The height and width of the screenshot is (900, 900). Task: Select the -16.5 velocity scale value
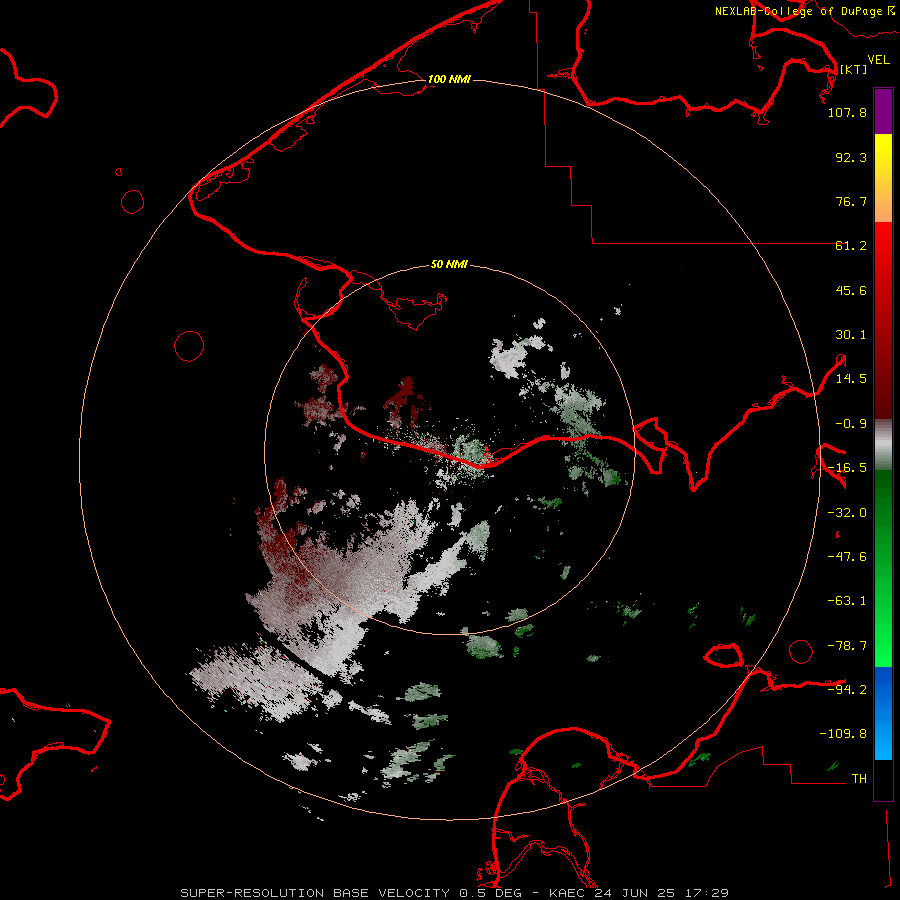pyautogui.click(x=847, y=468)
